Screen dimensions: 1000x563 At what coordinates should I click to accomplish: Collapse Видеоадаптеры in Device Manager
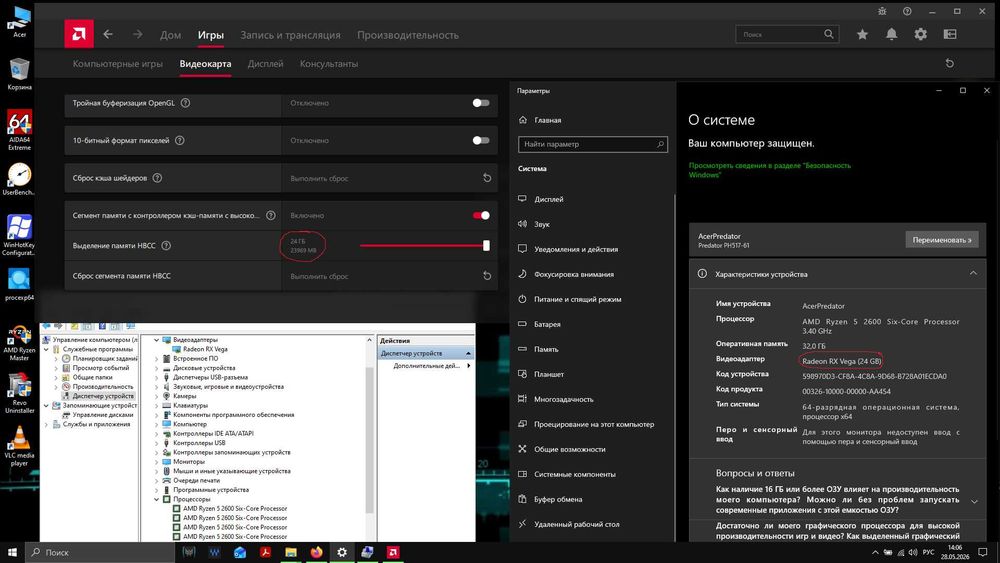[156, 340]
